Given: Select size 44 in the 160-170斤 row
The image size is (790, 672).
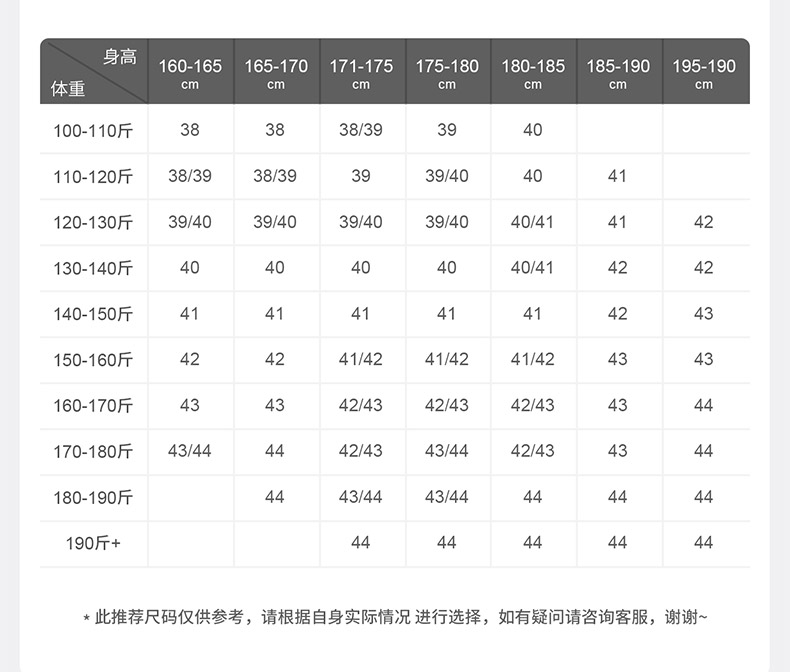Looking at the screenshot, I should [703, 405].
